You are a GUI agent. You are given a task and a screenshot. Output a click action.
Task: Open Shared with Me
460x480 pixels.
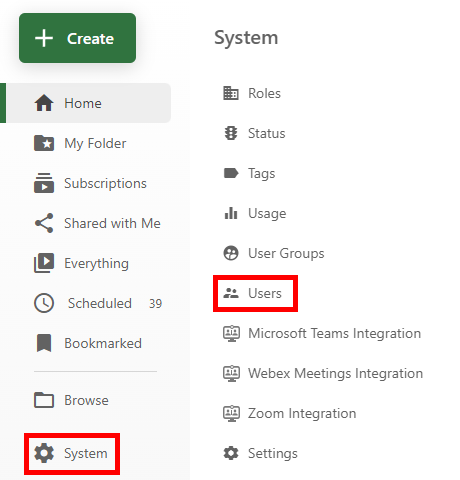click(112, 223)
